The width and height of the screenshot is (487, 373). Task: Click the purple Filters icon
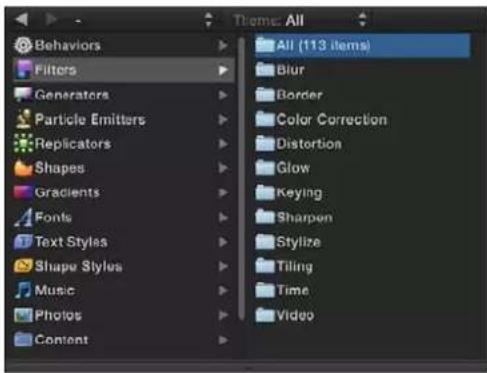coord(23,70)
